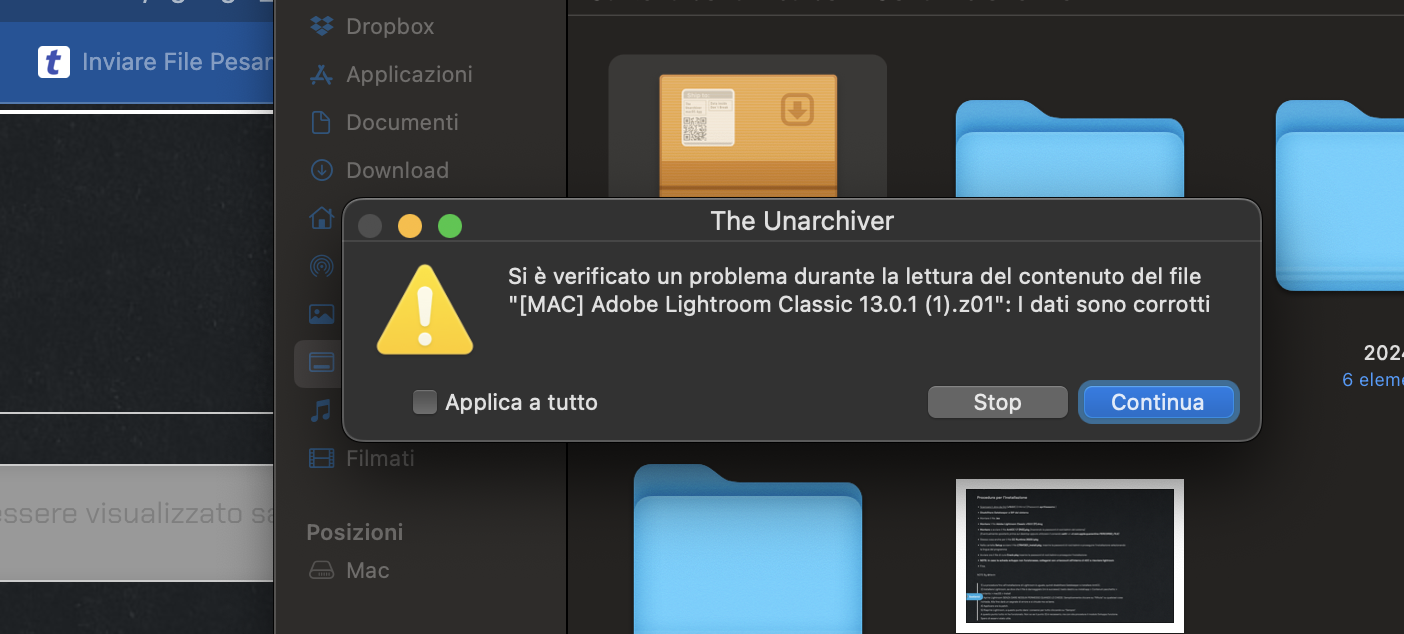Screen dimensions: 1404x634
Task: Select the Filmati film strip icon
Action: click(321, 458)
